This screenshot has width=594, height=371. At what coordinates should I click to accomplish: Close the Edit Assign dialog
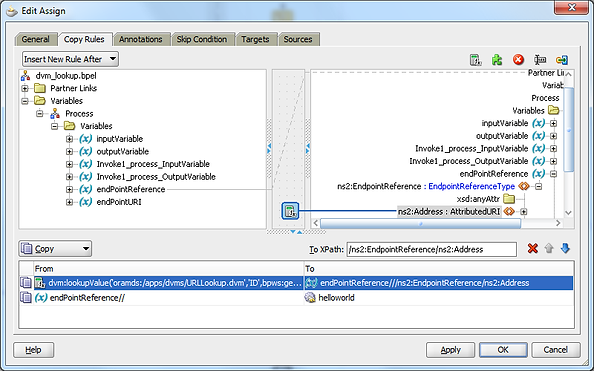tap(572, 7)
